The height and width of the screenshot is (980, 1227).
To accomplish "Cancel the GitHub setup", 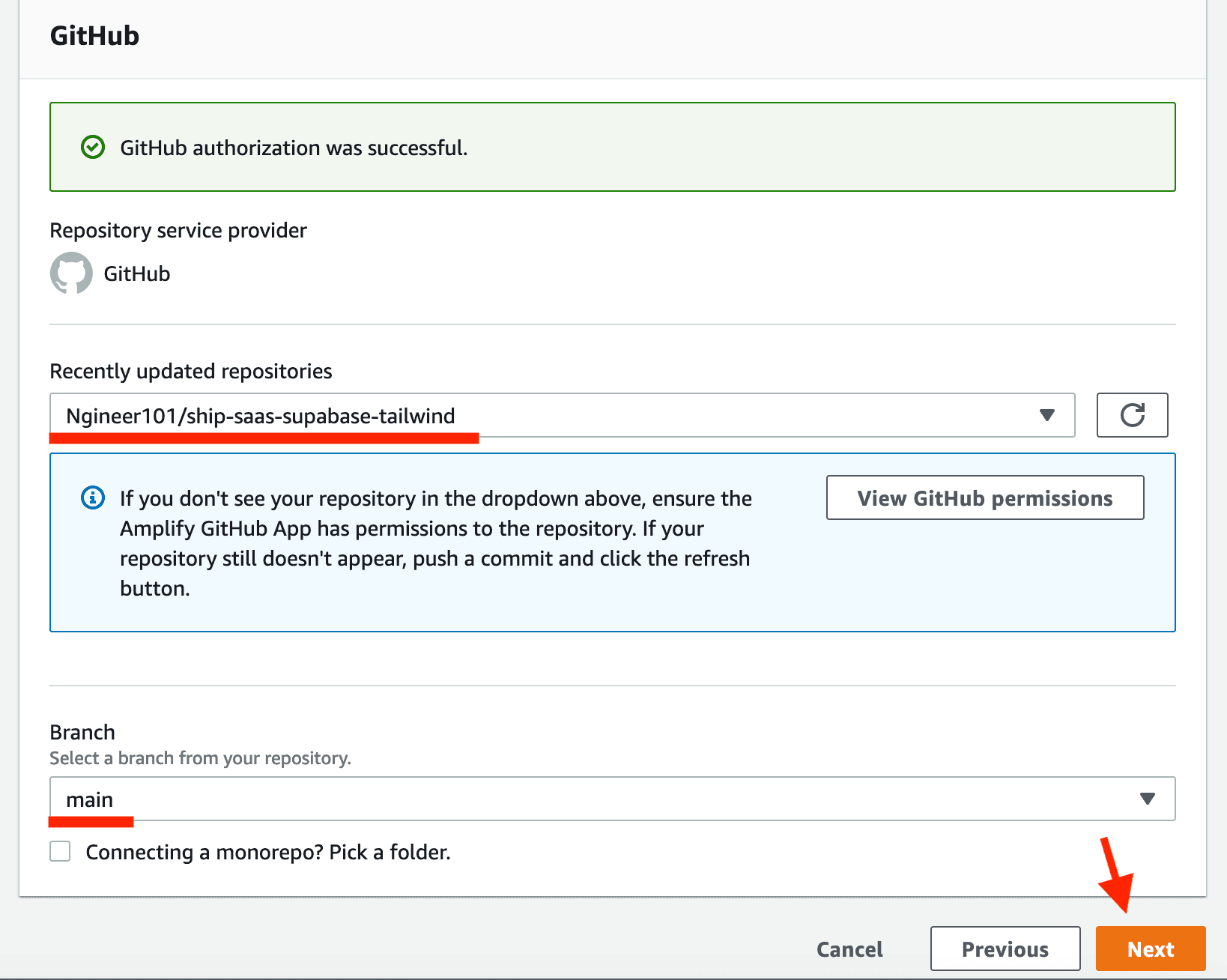I will click(849, 949).
